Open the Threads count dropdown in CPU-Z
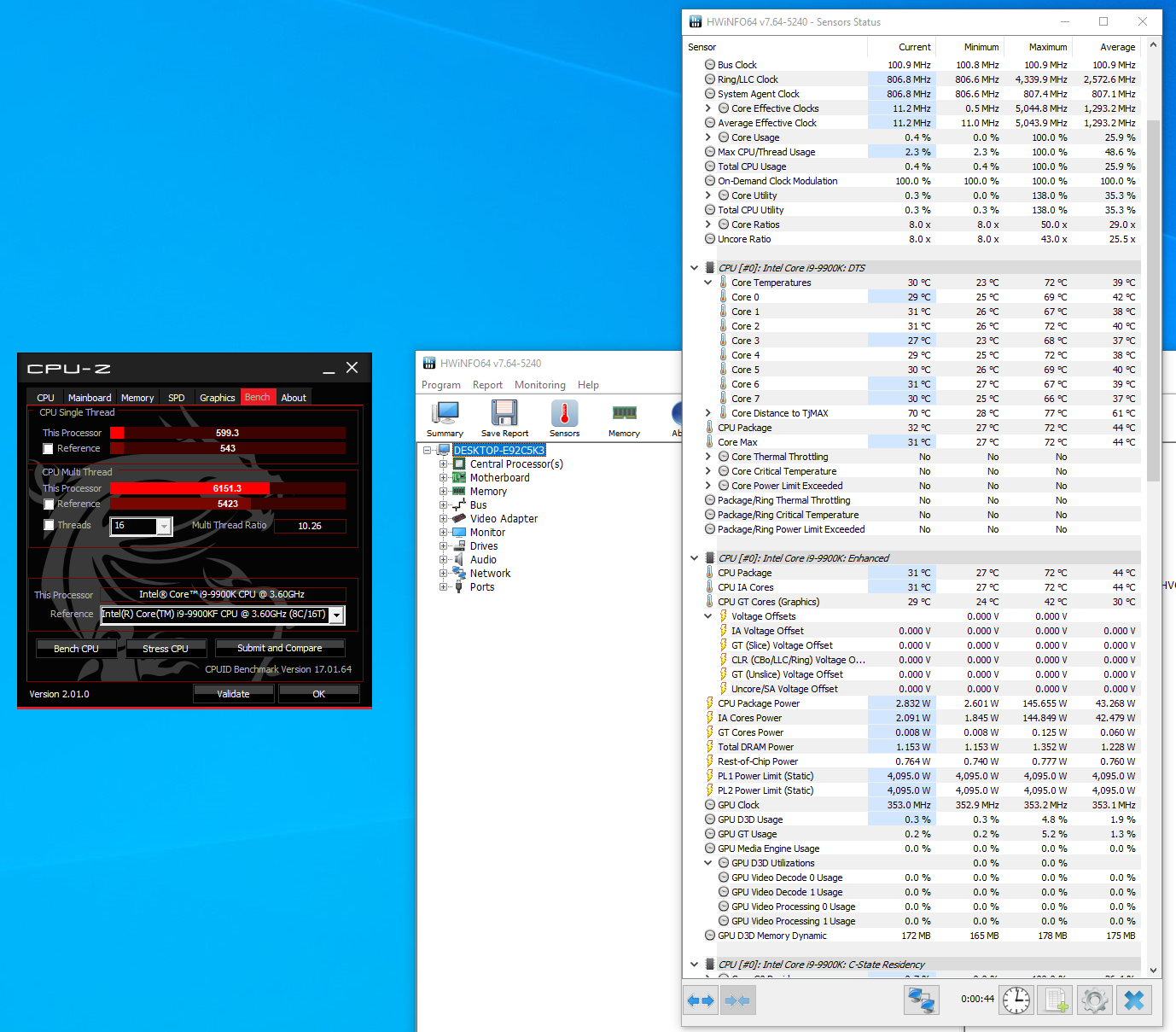Viewport: 1176px width, 1032px height. point(164,526)
